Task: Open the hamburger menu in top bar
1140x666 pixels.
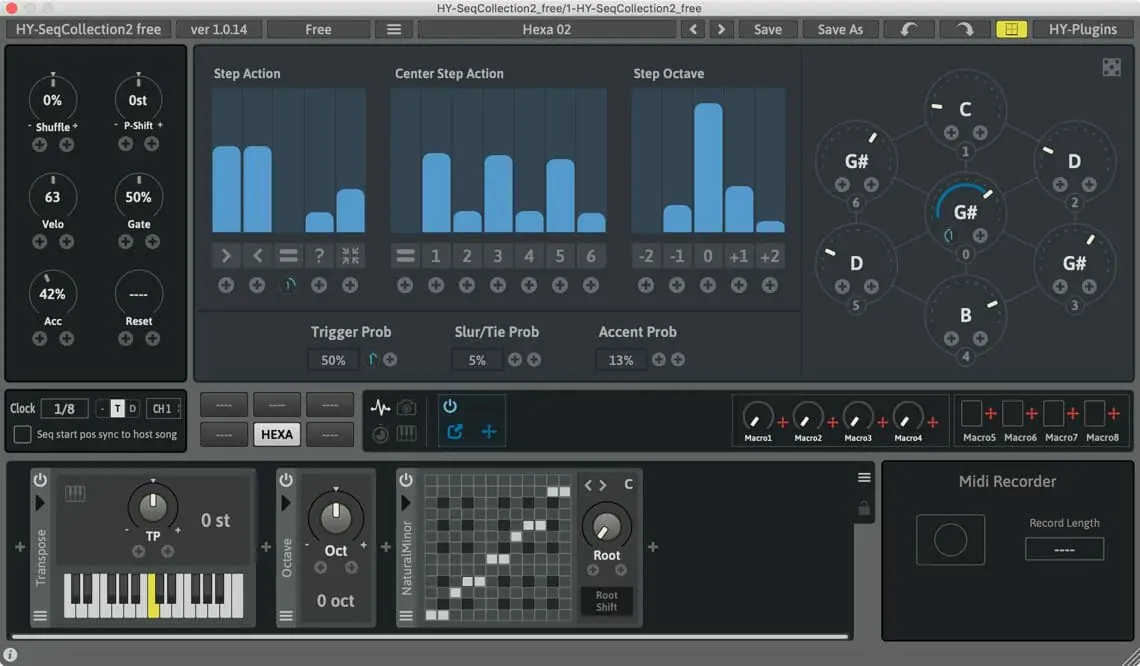Action: pyautogui.click(x=394, y=29)
